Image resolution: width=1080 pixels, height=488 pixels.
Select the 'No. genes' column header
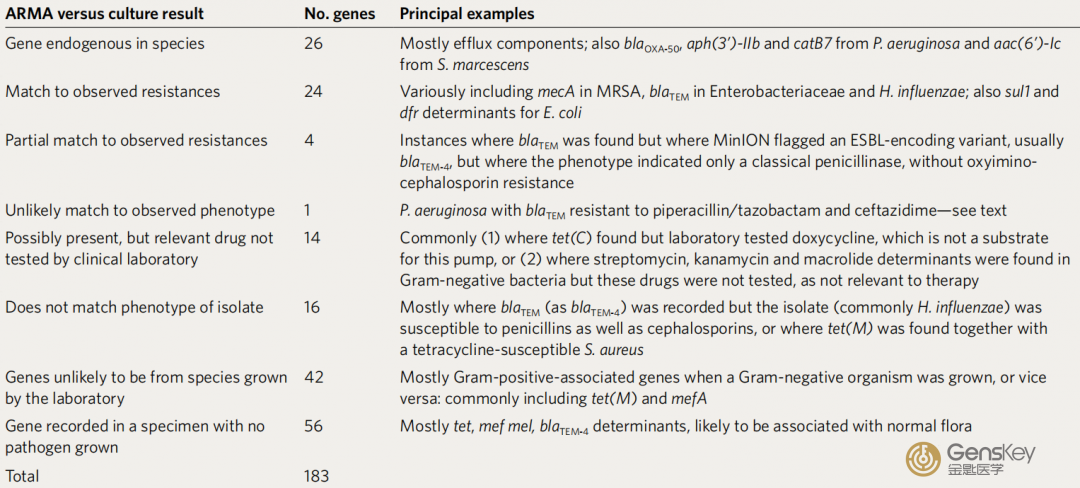tap(336, 14)
